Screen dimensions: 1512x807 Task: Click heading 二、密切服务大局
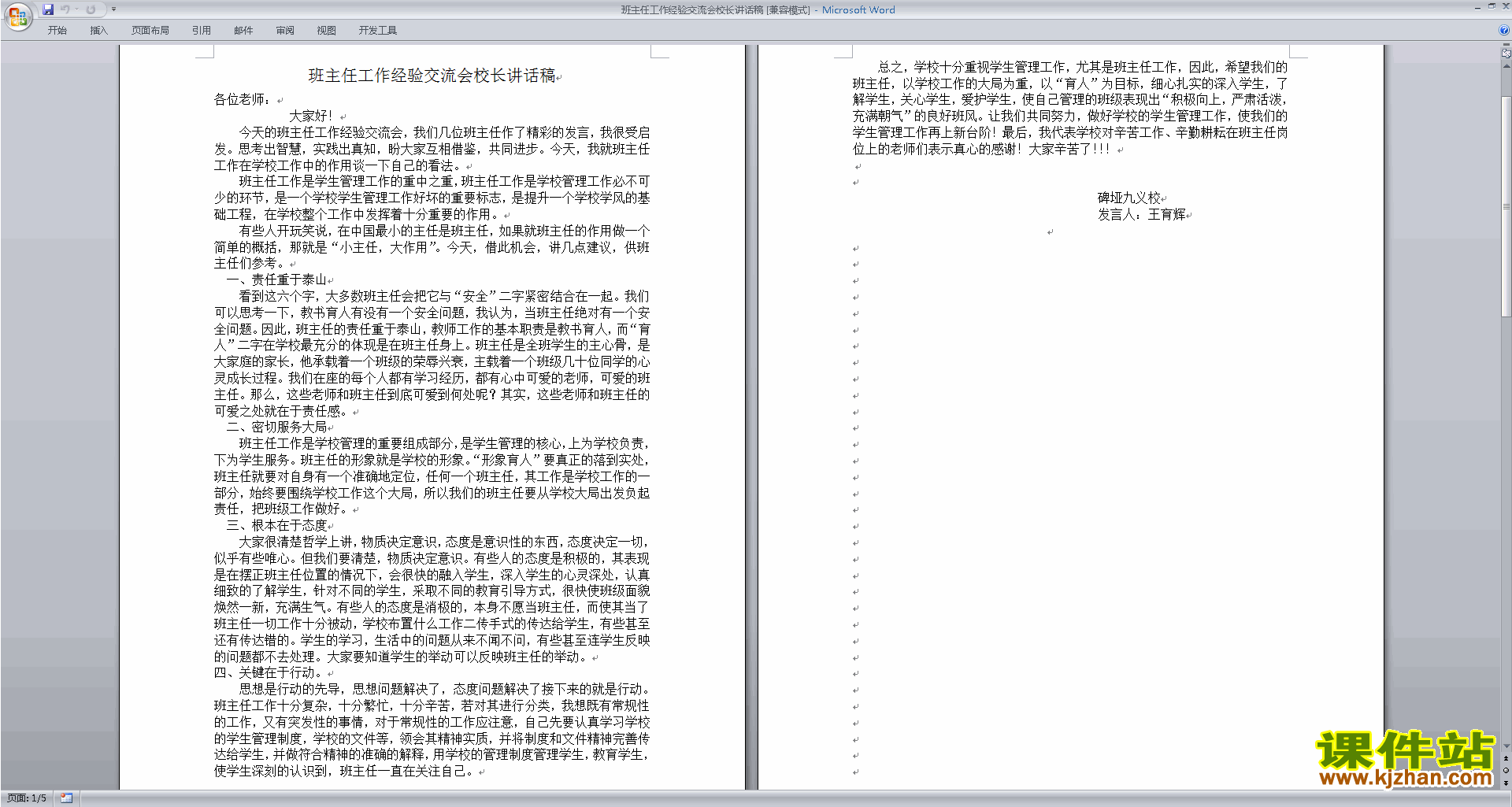pyautogui.click(x=276, y=428)
